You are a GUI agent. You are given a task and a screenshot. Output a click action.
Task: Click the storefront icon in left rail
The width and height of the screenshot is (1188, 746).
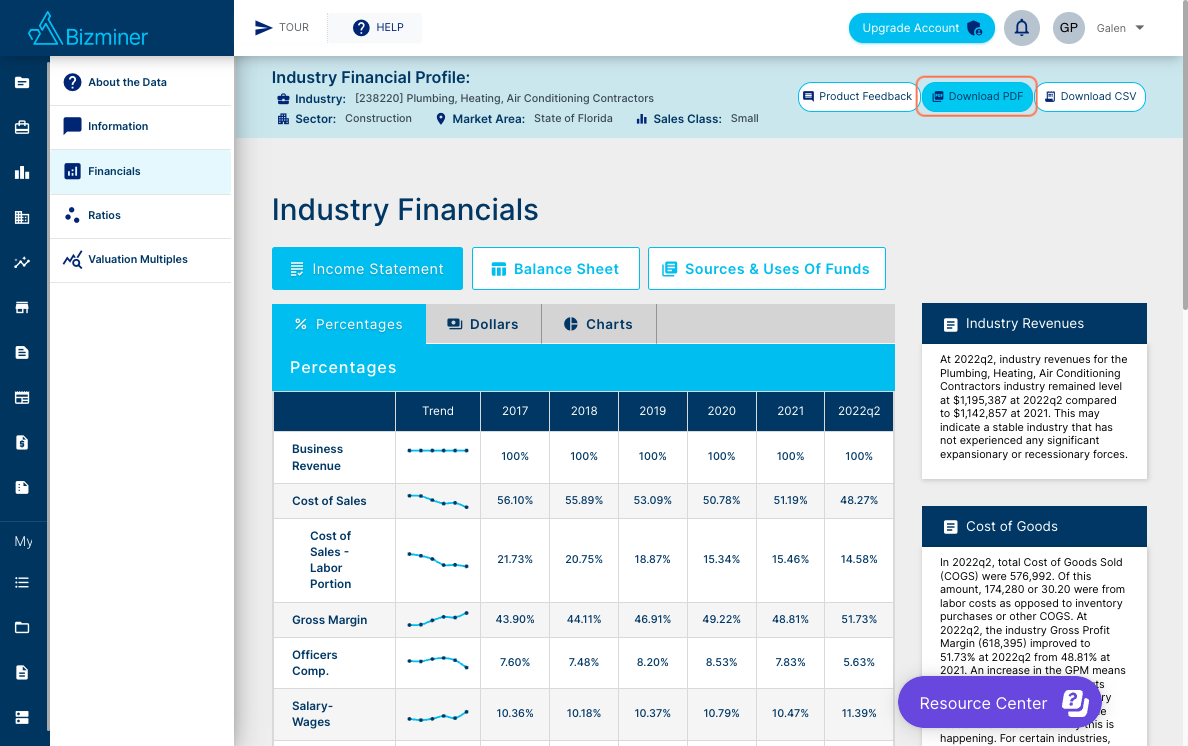(x=22, y=307)
